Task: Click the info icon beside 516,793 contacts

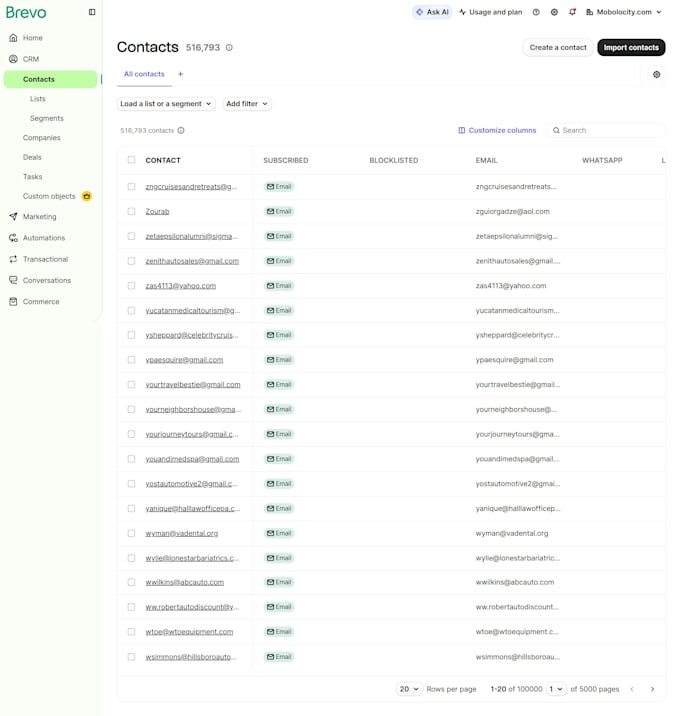Action: pos(181,131)
